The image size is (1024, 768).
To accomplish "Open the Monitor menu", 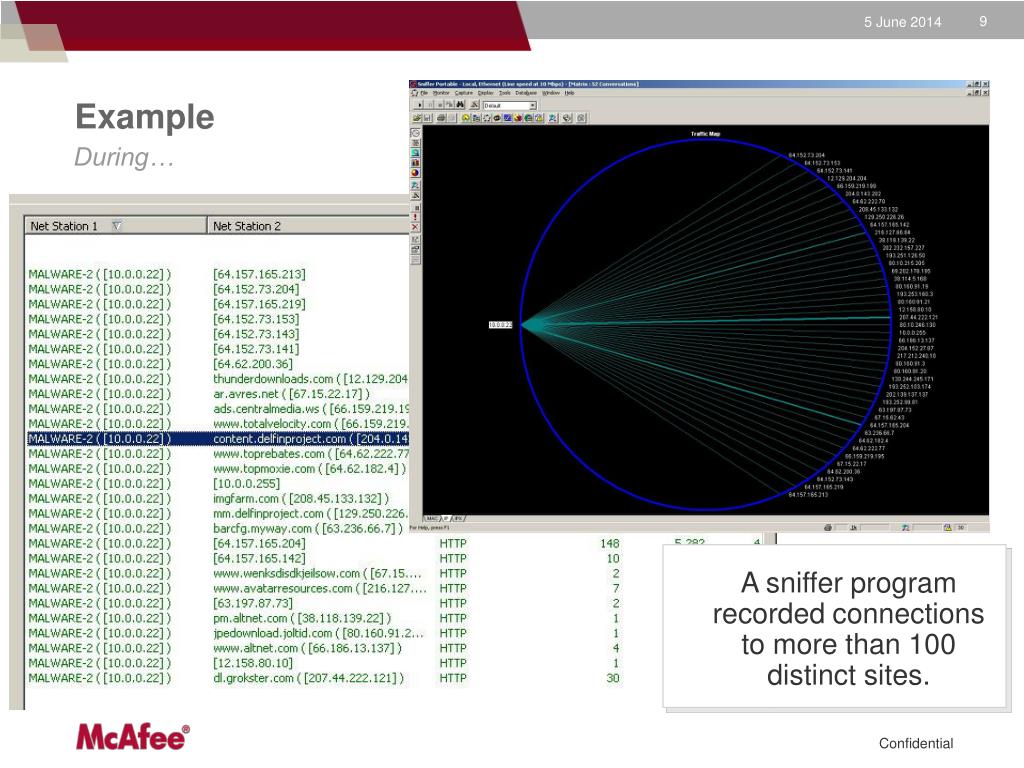I will pos(441,93).
